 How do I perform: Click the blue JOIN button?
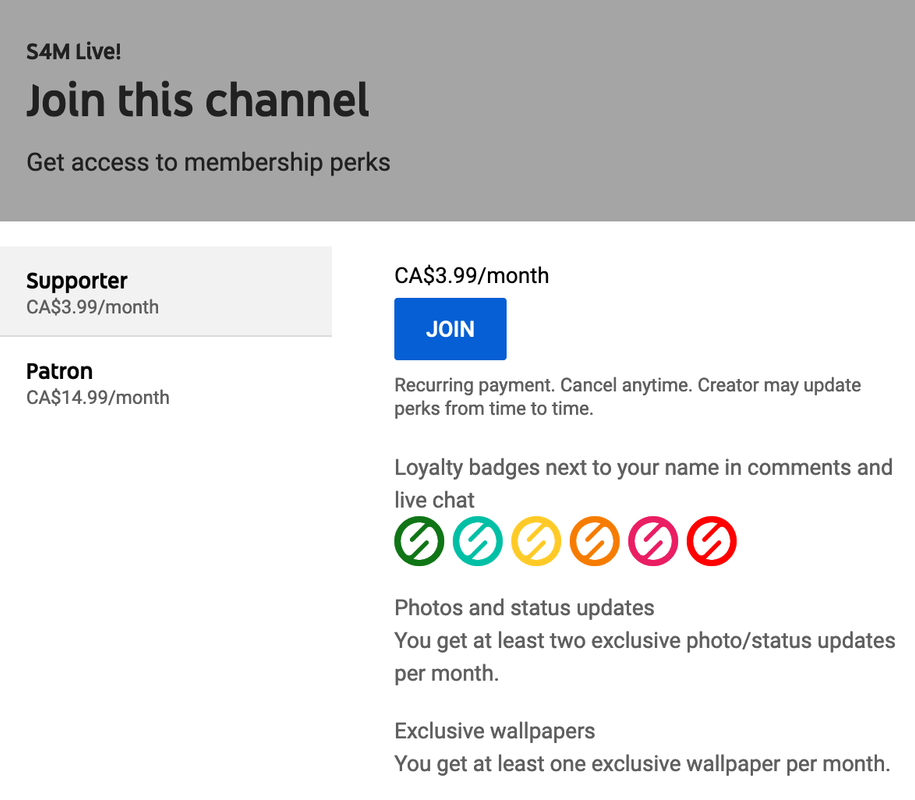point(450,329)
